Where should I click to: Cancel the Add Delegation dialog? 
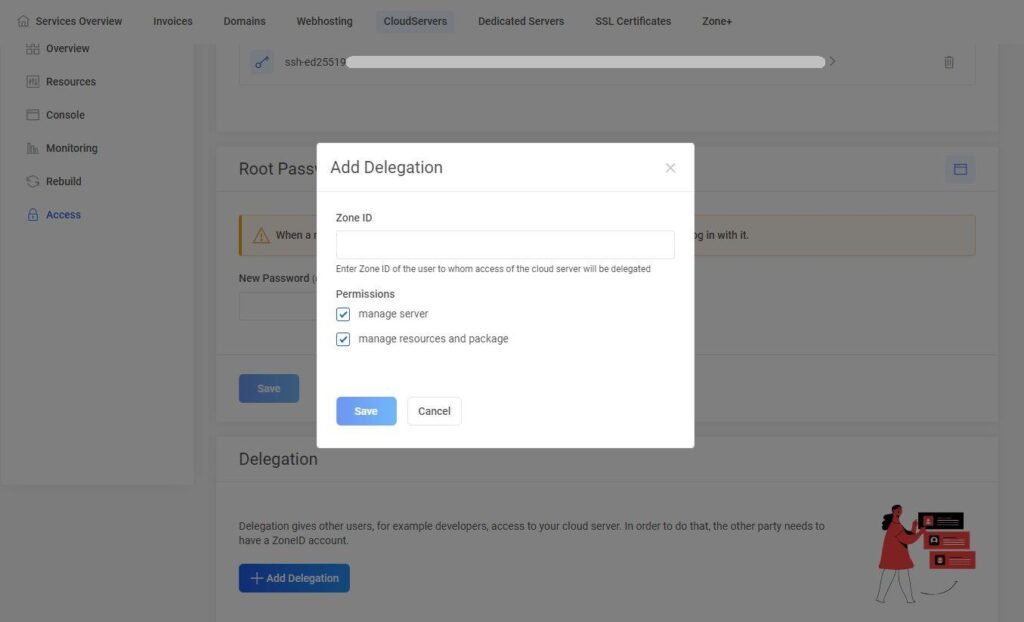coord(434,411)
